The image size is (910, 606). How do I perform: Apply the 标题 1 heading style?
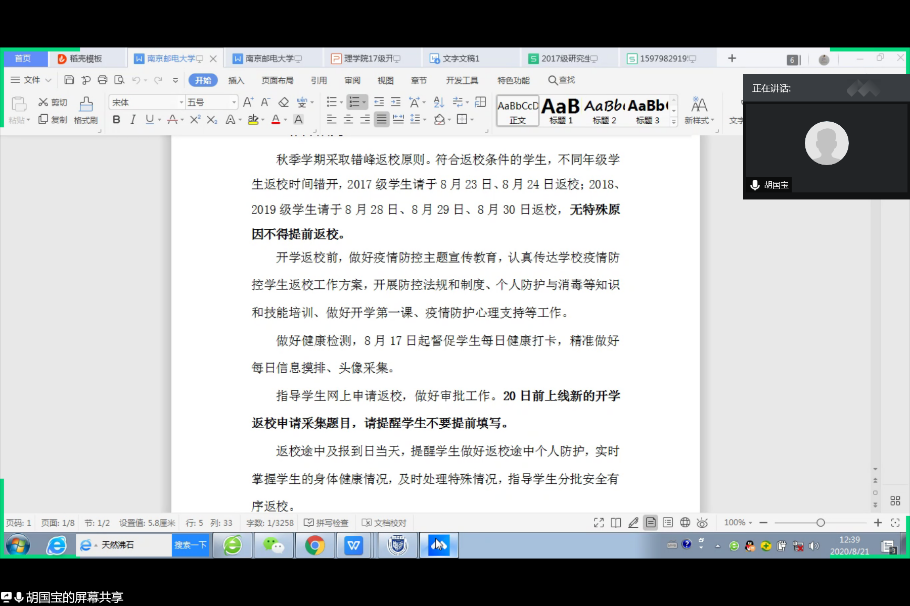pyautogui.click(x=561, y=109)
